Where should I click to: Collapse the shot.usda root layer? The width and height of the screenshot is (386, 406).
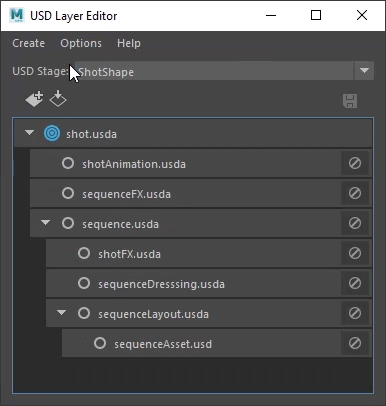point(30,133)
